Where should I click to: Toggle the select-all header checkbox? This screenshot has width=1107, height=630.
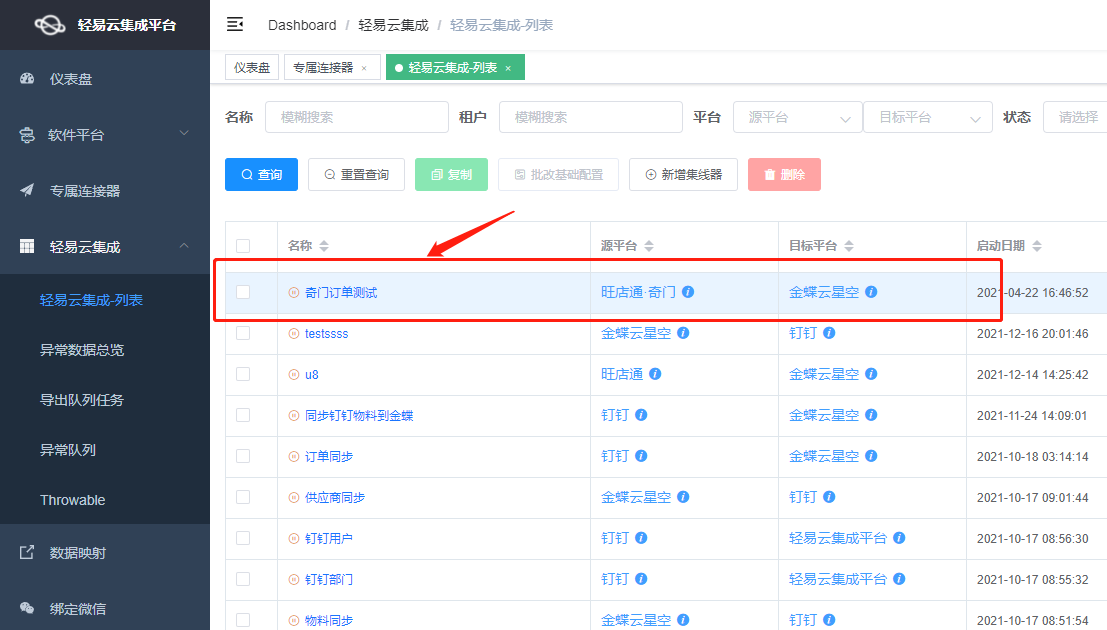[x=243, y=246]
